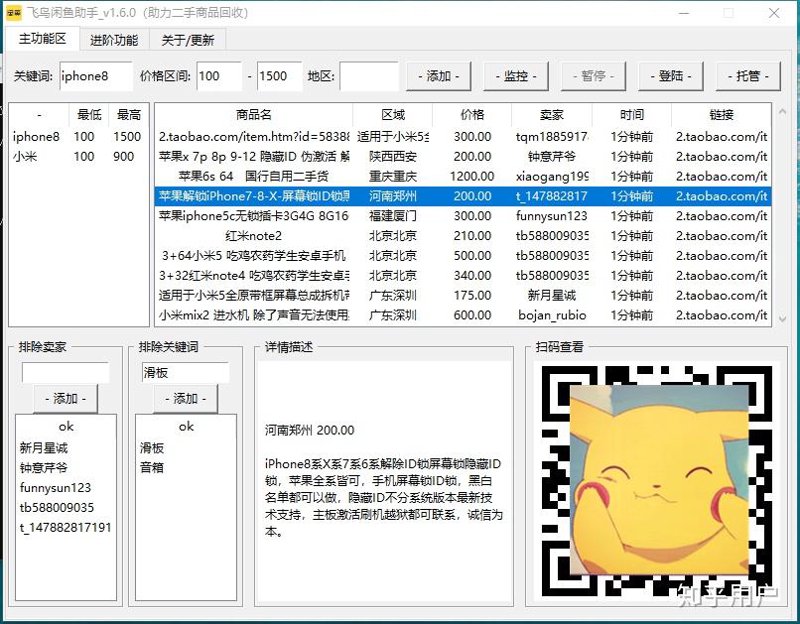The width and height of the screenshot is (800, 624).
Task: Click the 链接 column header
Action: coord(721,115)
